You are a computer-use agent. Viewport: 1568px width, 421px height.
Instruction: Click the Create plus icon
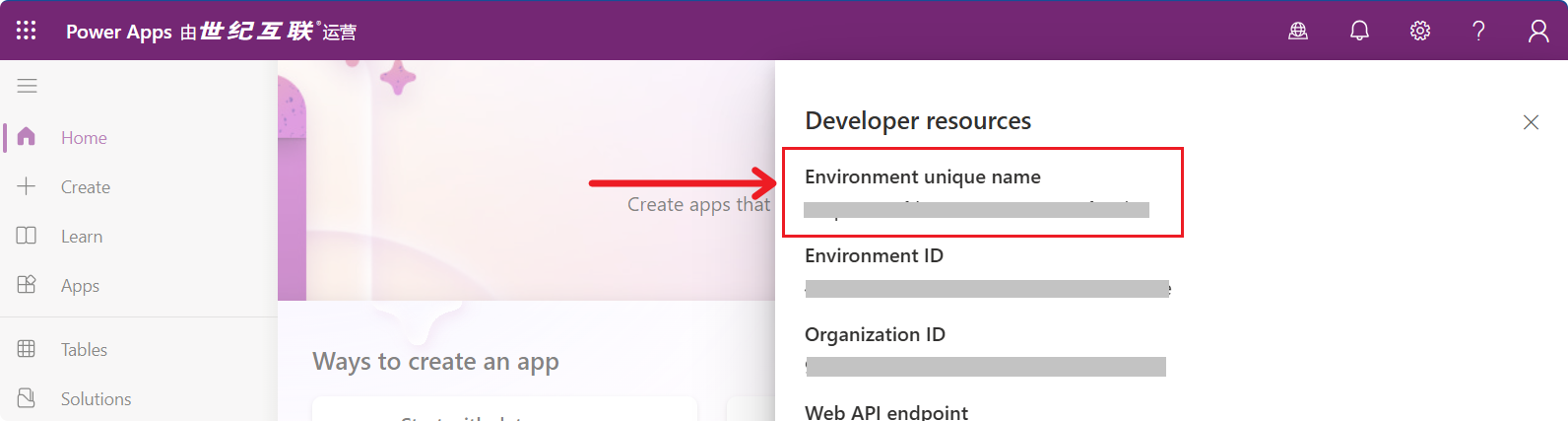click(x=27, y=185)
